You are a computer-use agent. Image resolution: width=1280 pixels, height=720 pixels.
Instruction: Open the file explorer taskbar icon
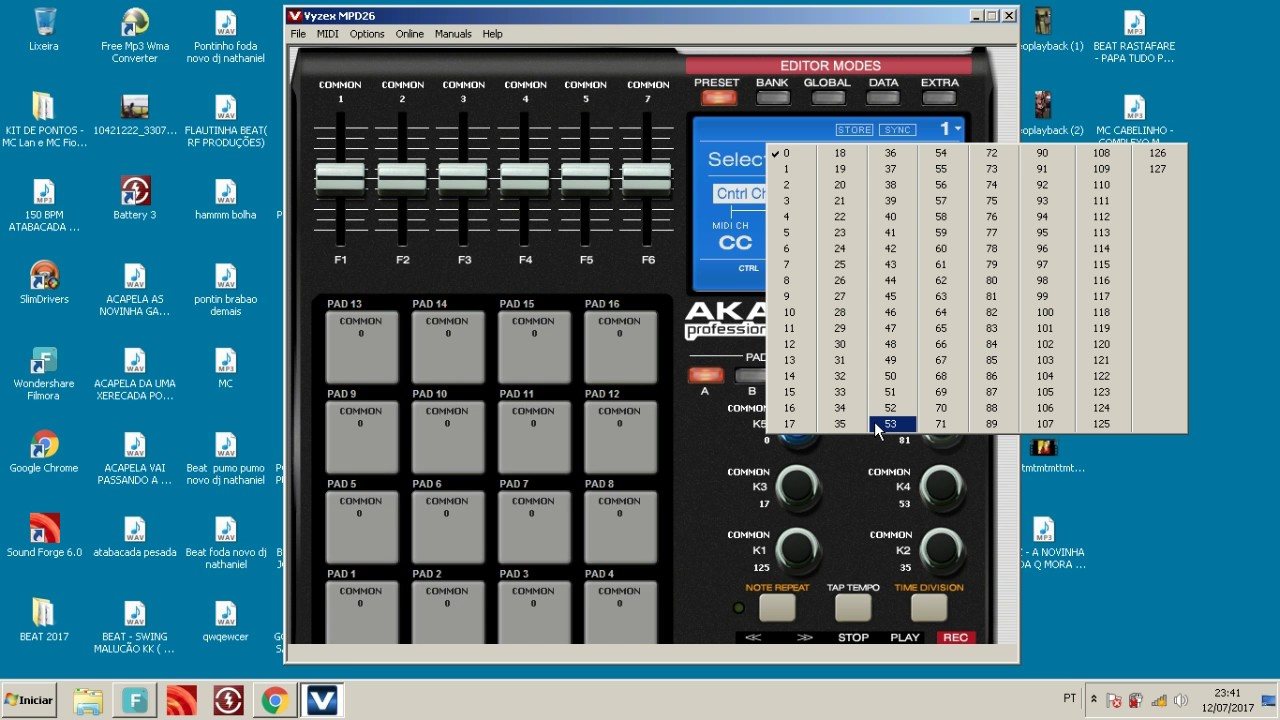(88, 701)
